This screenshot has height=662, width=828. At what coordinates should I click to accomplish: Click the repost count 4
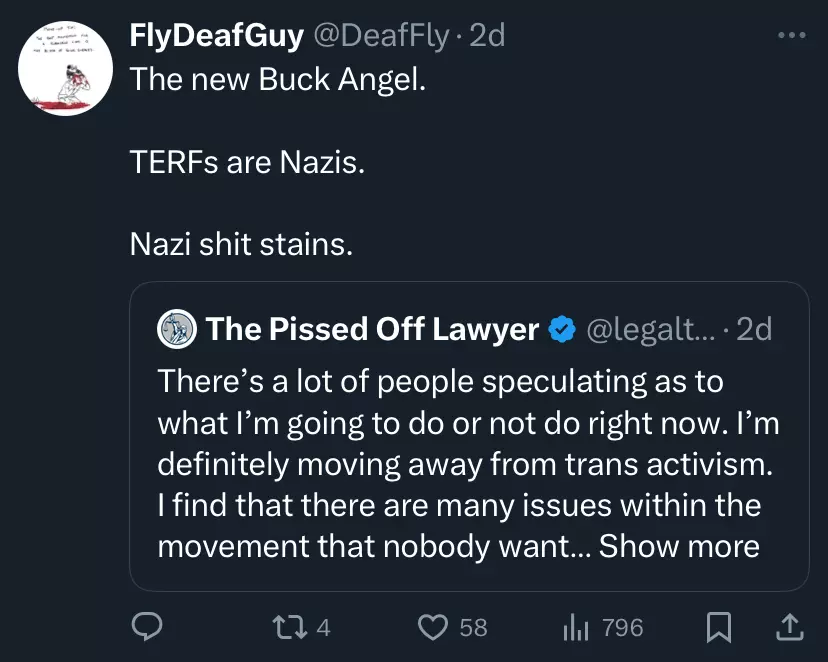point(323,628)
